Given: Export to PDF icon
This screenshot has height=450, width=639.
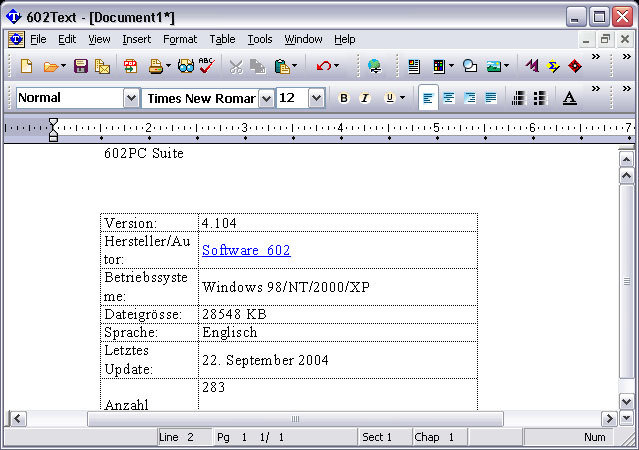Looking at the screenshot, I should pyautogui.click(x=130, y=66).
